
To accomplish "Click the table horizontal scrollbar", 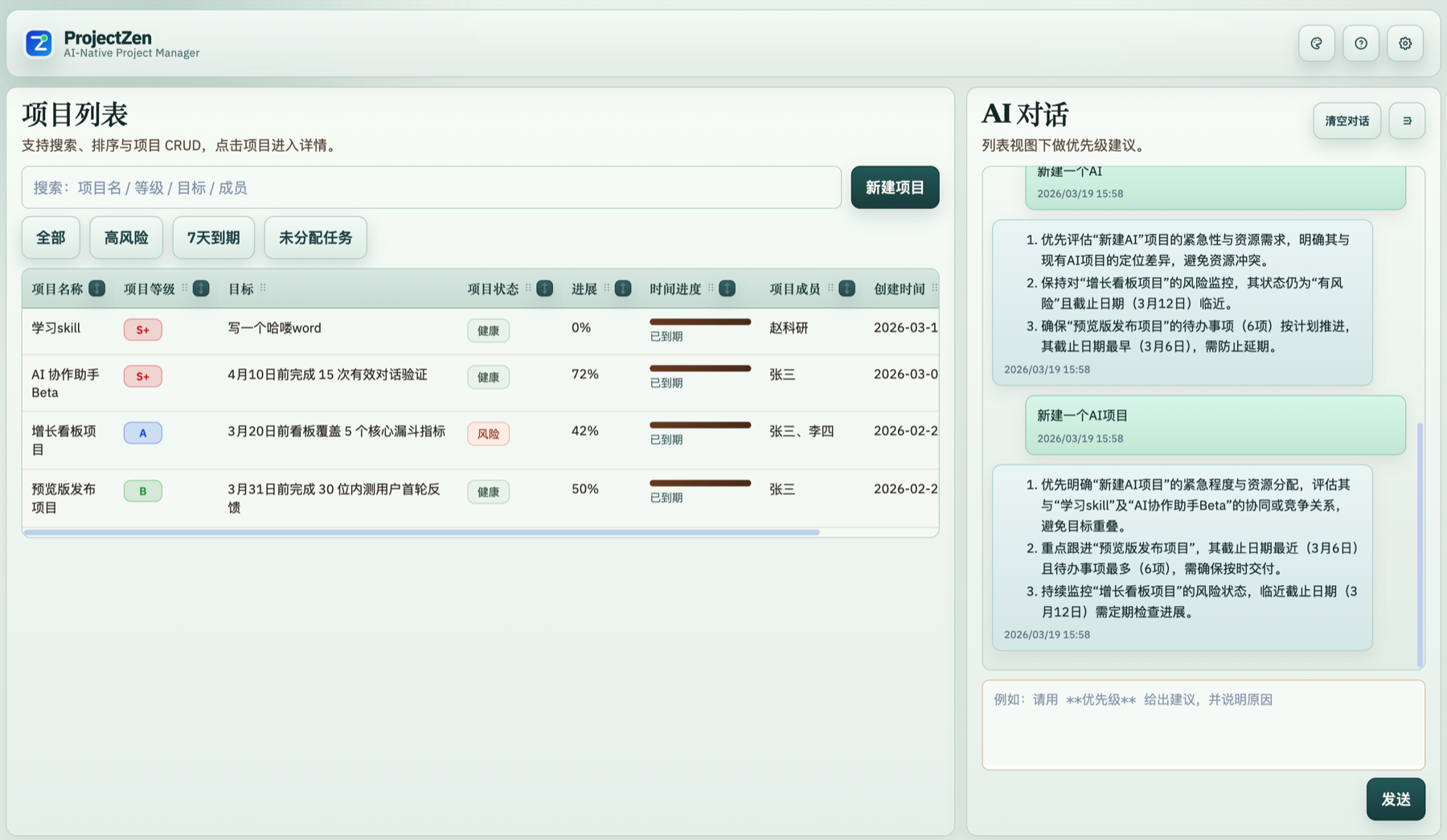I will [422, 532].
